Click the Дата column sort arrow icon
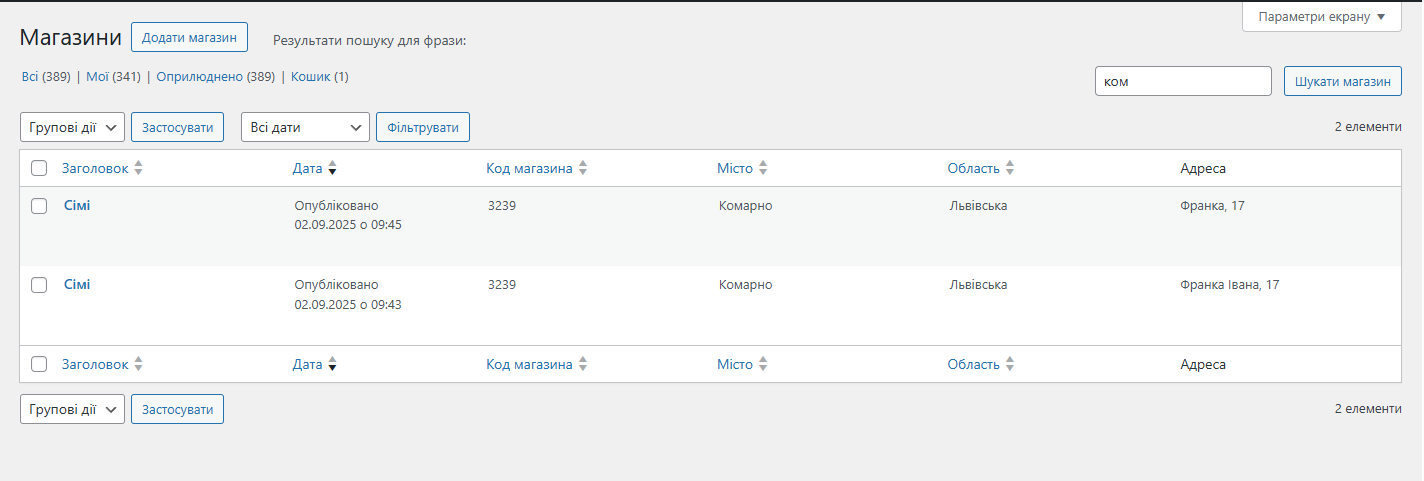1424x481 pixels. pos(332,168)
